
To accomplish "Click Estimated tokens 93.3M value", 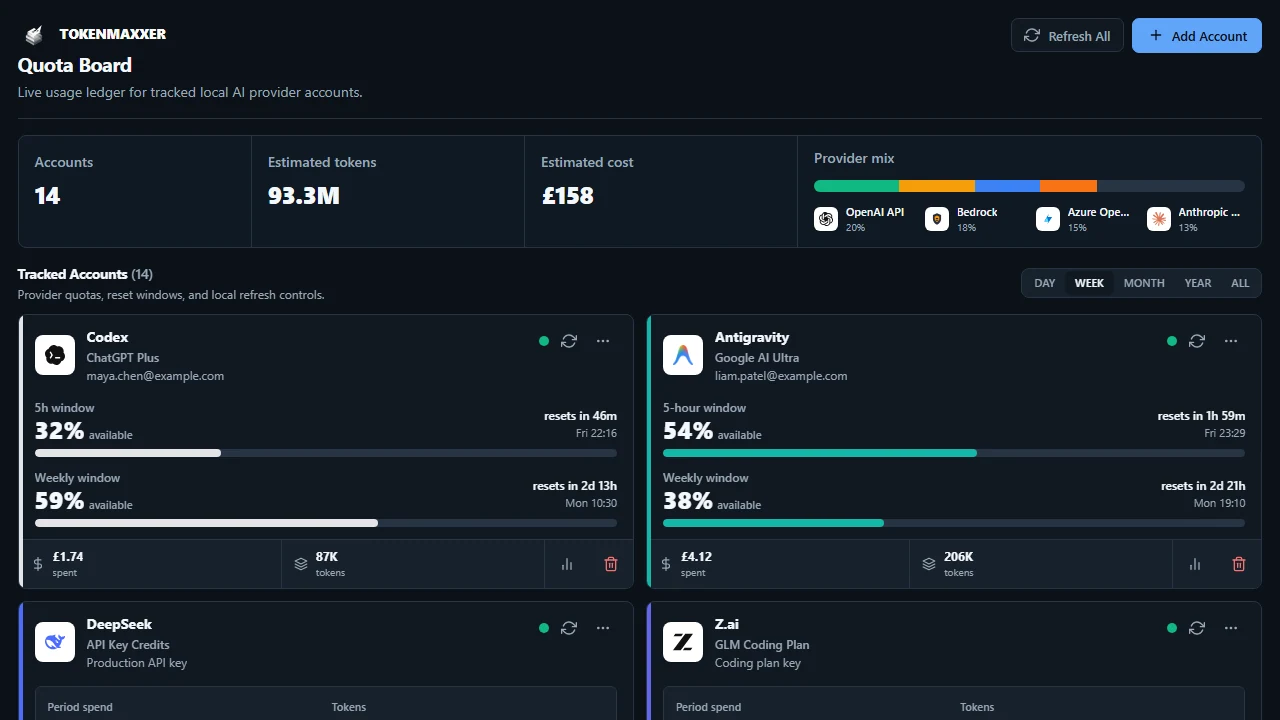I will tap(304, 196).
